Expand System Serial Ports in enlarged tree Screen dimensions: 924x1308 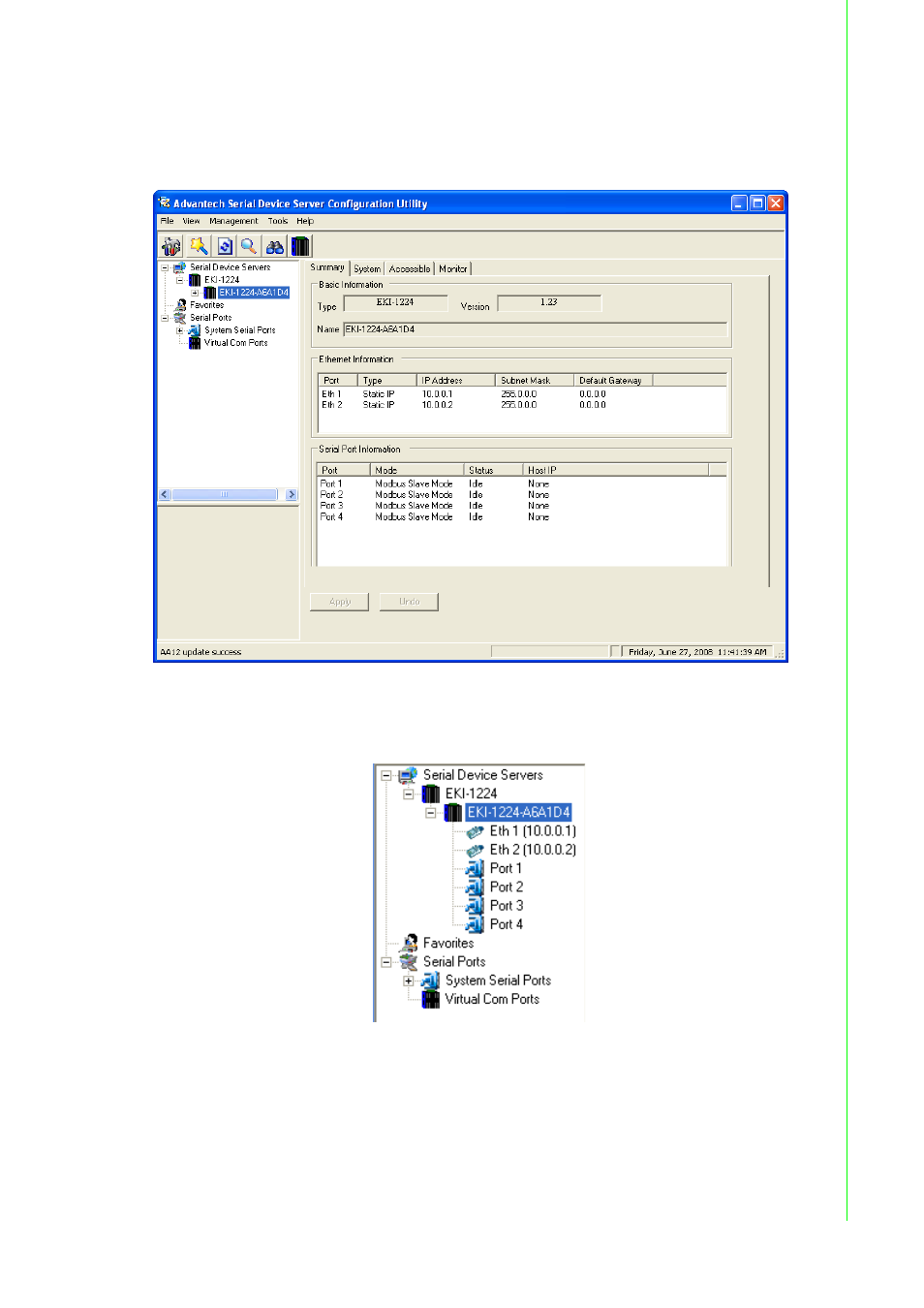[x=409, y=981]
